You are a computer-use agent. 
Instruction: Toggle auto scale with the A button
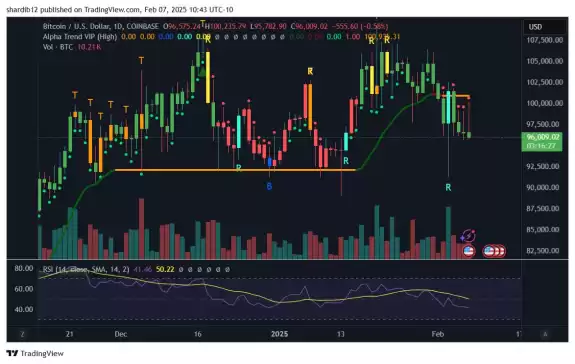[x=545, y=334]
